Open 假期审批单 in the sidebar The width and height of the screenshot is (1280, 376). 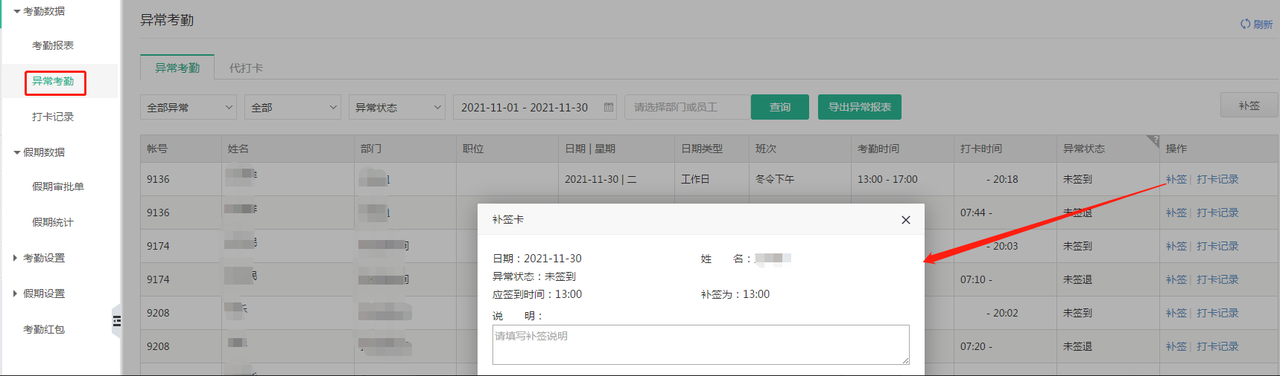pyautogui.click(x=58, y=187)
